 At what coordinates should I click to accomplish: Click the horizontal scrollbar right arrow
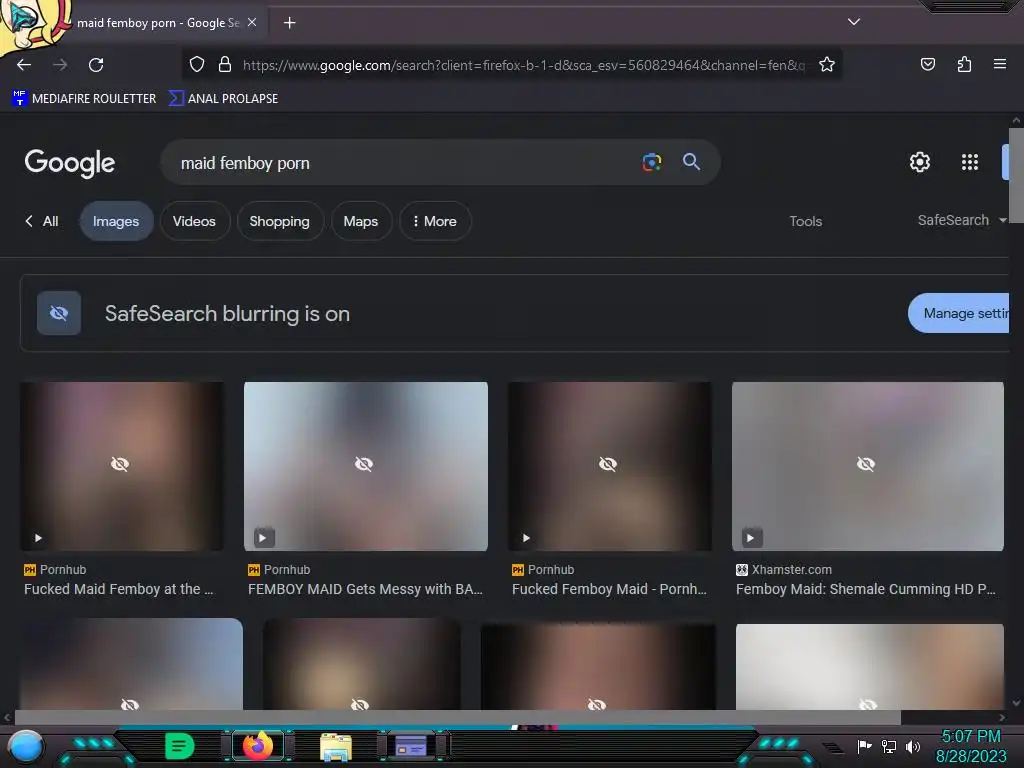click(x=1002, y=717)
